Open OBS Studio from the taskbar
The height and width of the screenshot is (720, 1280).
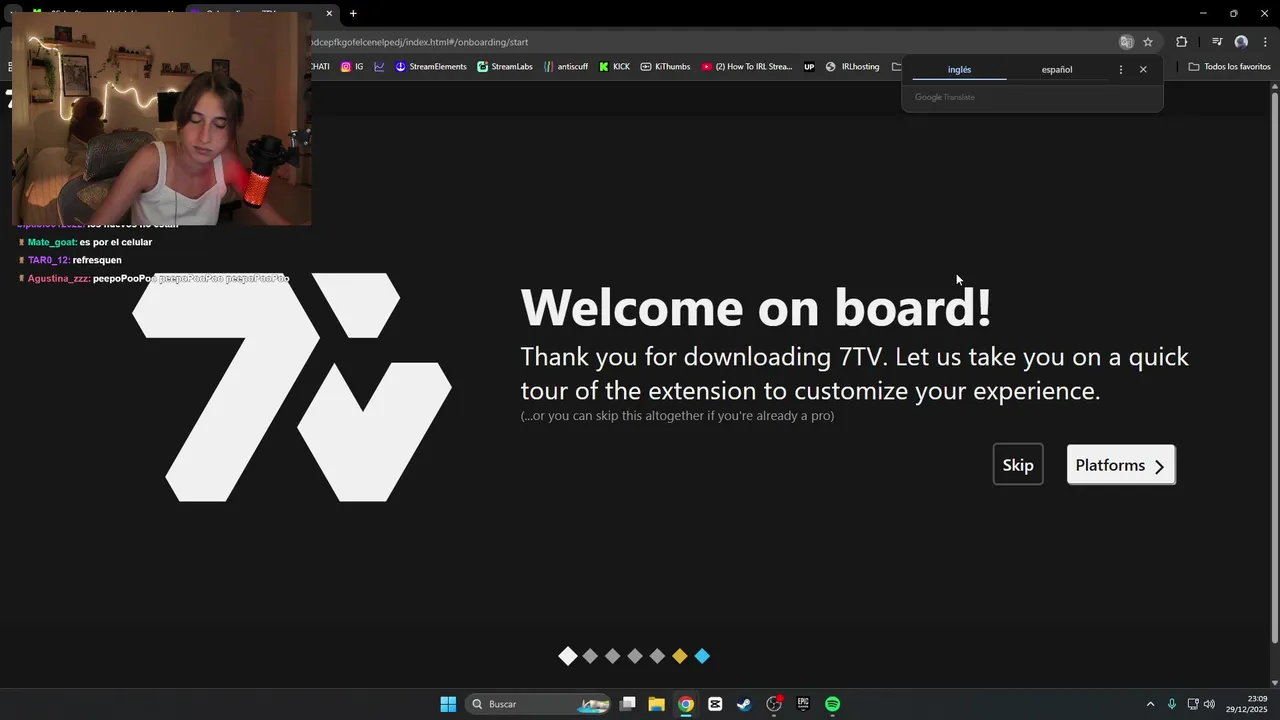click(x=774, y=704)
